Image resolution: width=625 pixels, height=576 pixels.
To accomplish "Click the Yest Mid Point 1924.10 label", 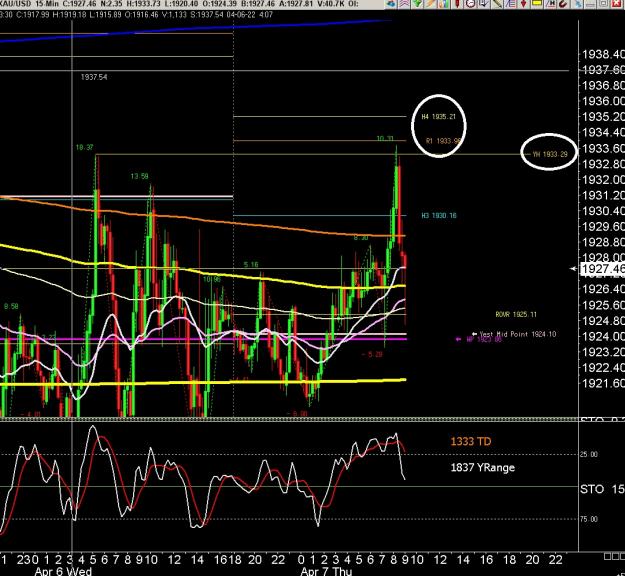I will pyautogui.click(x=518, y=334).
